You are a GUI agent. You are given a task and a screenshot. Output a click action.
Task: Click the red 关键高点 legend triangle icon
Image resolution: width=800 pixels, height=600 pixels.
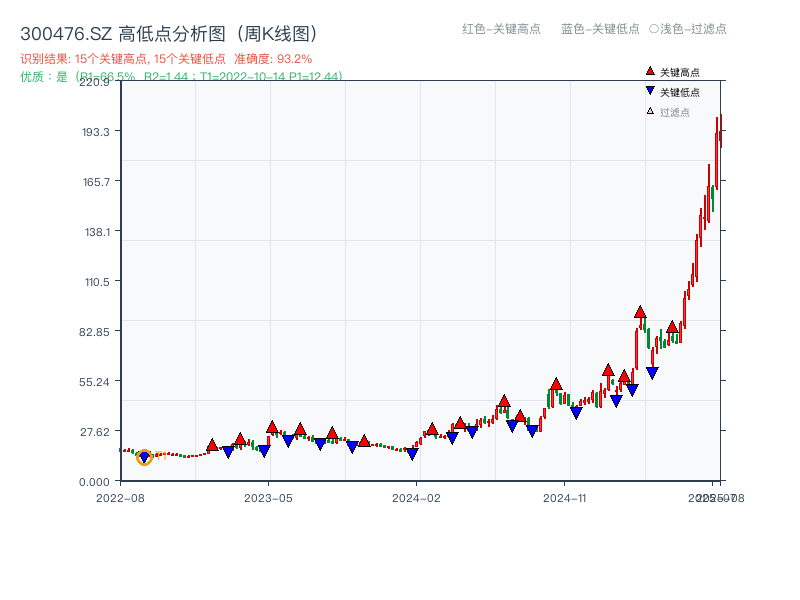650,71
